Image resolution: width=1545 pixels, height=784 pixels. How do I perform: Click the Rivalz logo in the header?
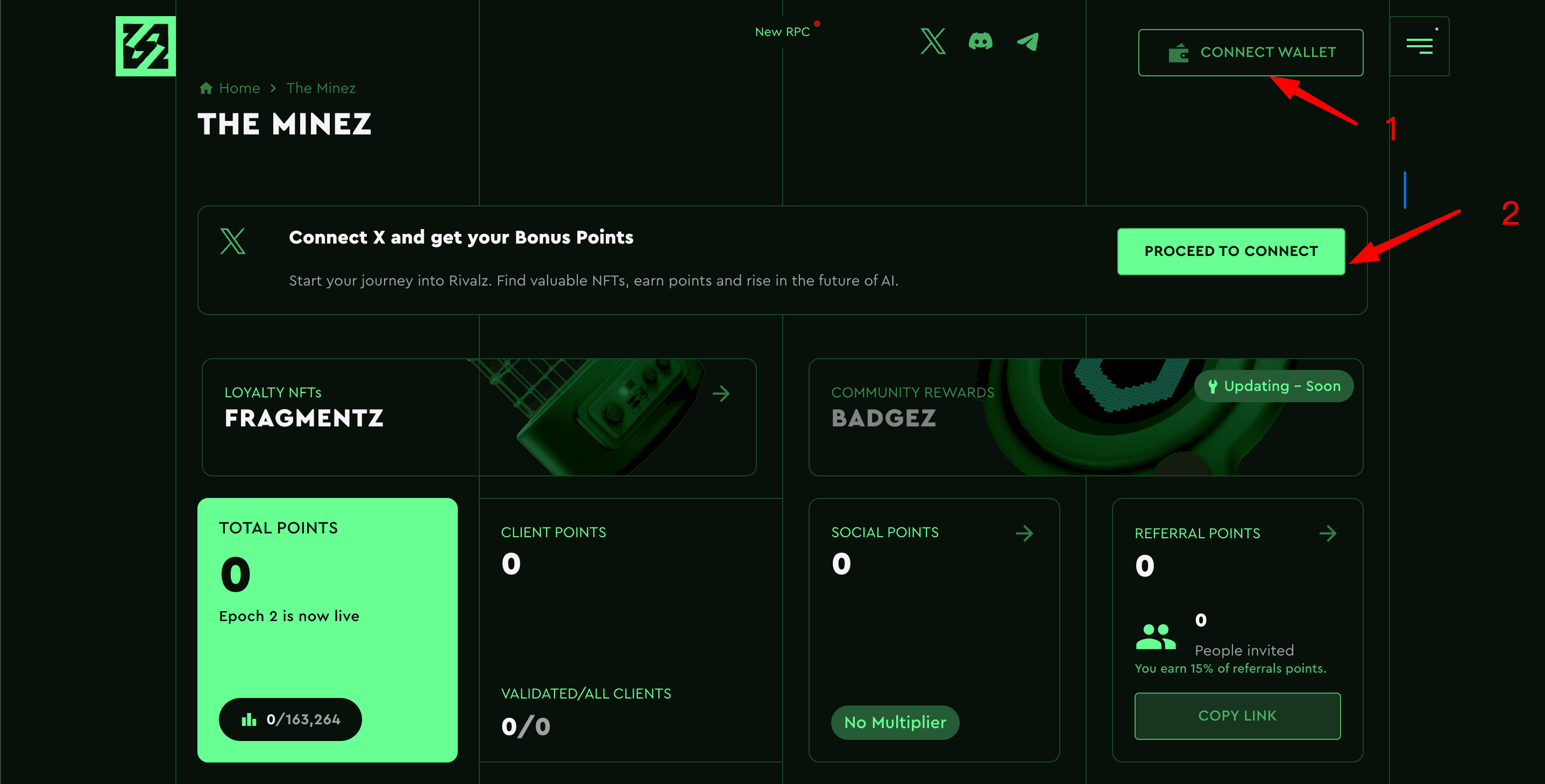click(x=145, y=46)
